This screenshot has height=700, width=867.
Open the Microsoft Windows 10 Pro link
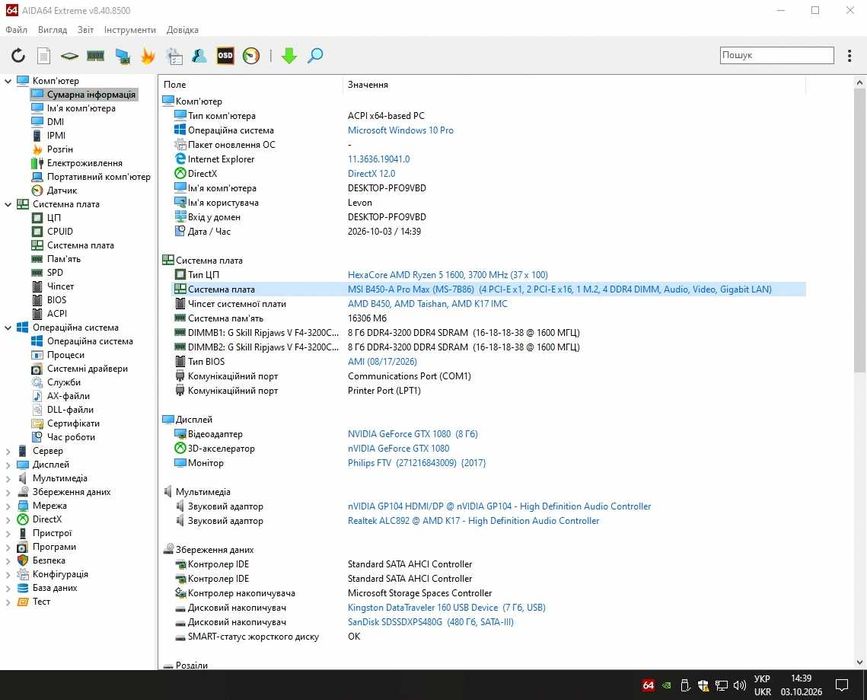(x=400, y=130)
